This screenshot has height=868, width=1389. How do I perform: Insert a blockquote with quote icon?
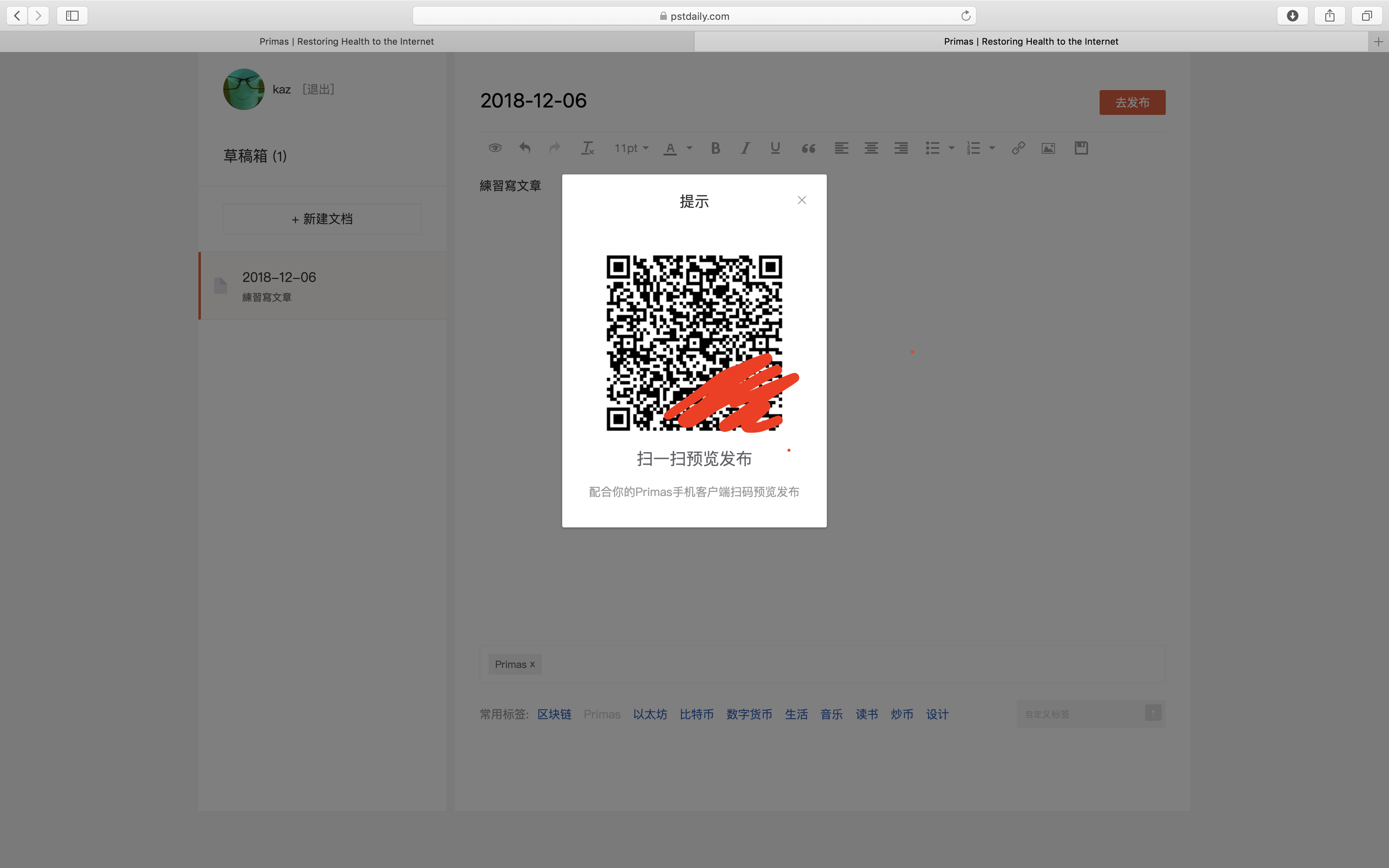tap(808, 149)
